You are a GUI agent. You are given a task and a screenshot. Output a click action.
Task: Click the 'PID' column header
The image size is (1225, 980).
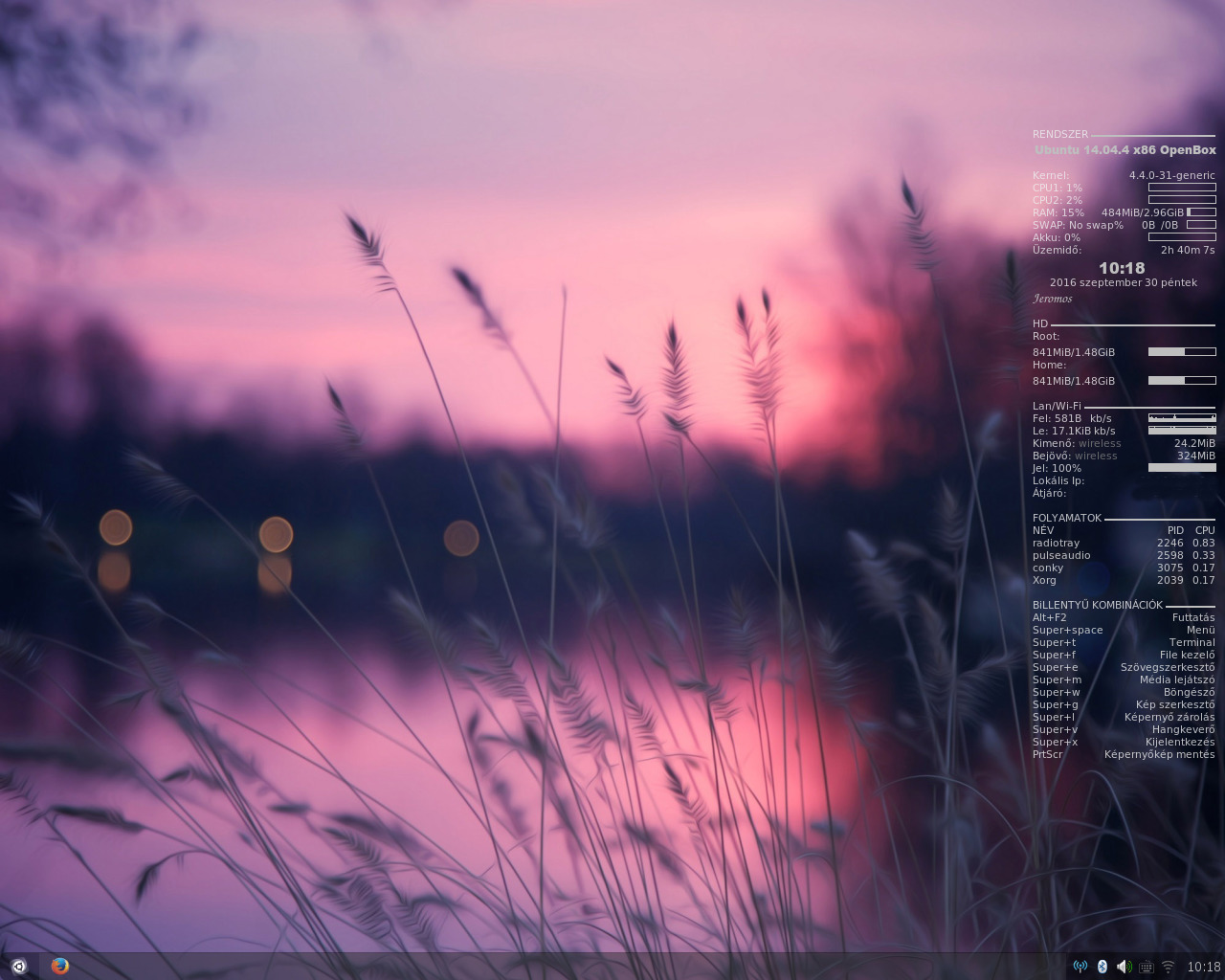(x=1175, y=530)
